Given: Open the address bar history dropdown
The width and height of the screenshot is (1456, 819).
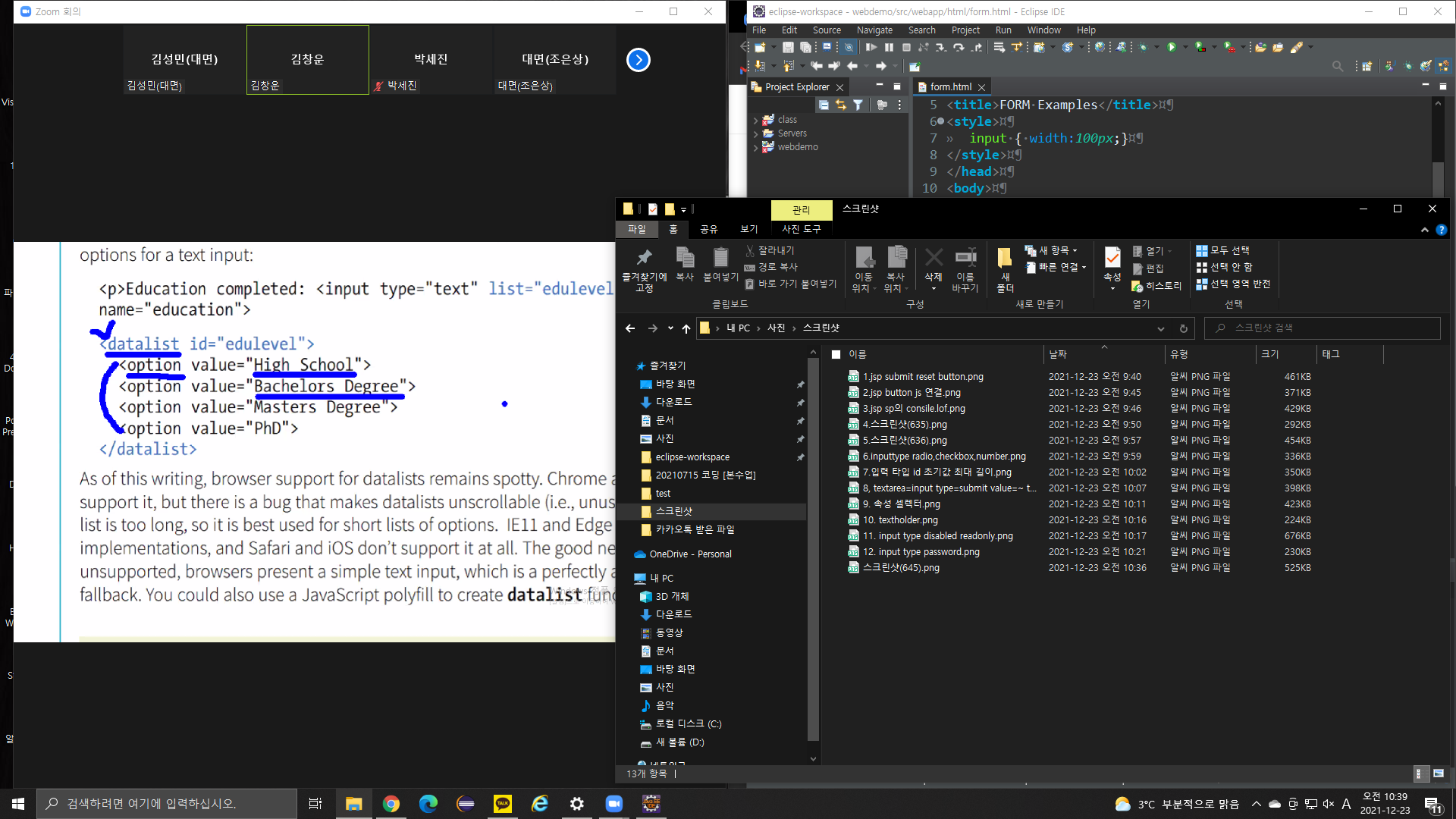Looking at the screenshot, I should pyautogui.click(x=1160, y=328).
